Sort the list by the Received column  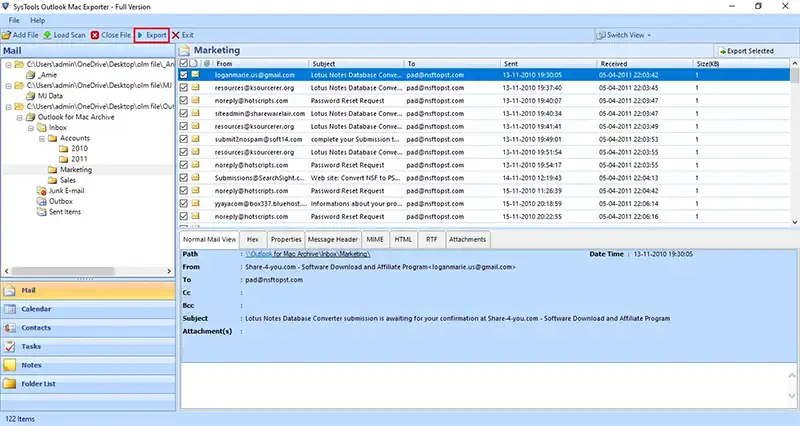click(x=645, y=64)
